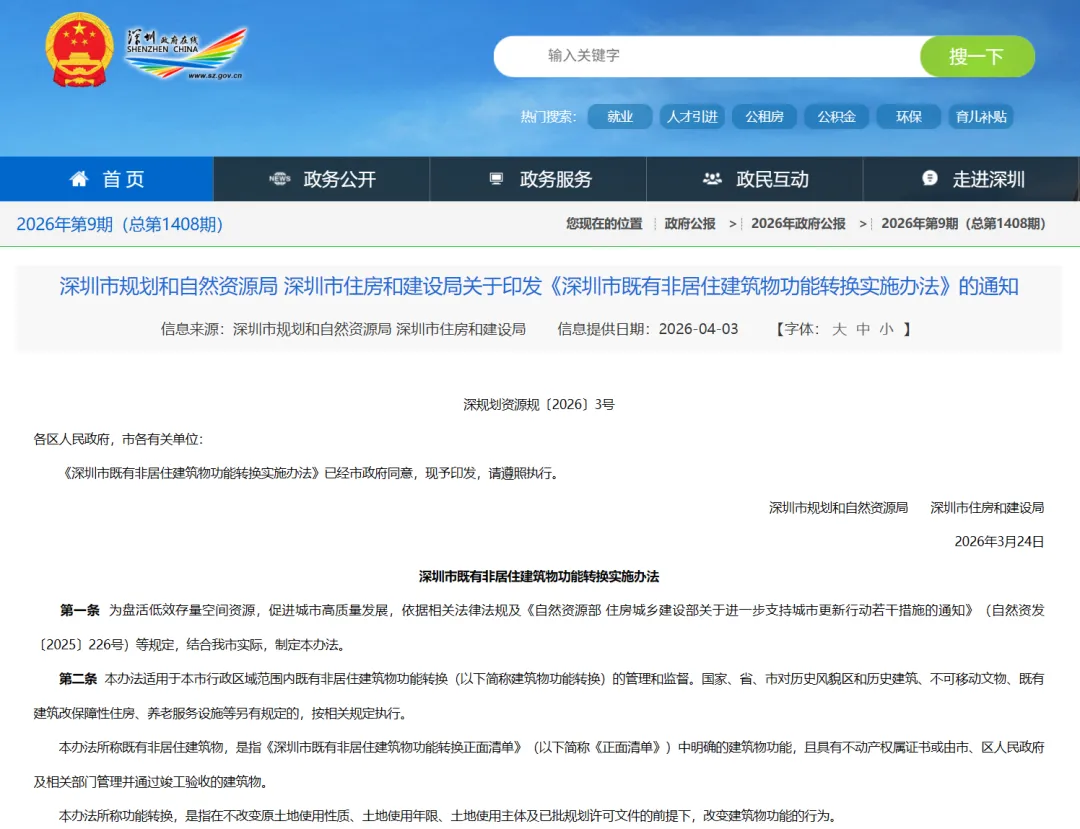Click the signature 深圳市住房和建设局
This screenshot has width=1080, height=829.
pos(987,508)
